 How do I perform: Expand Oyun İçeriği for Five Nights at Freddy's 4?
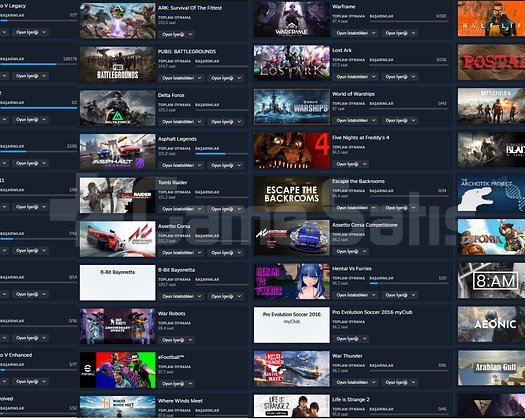(351, 164)
